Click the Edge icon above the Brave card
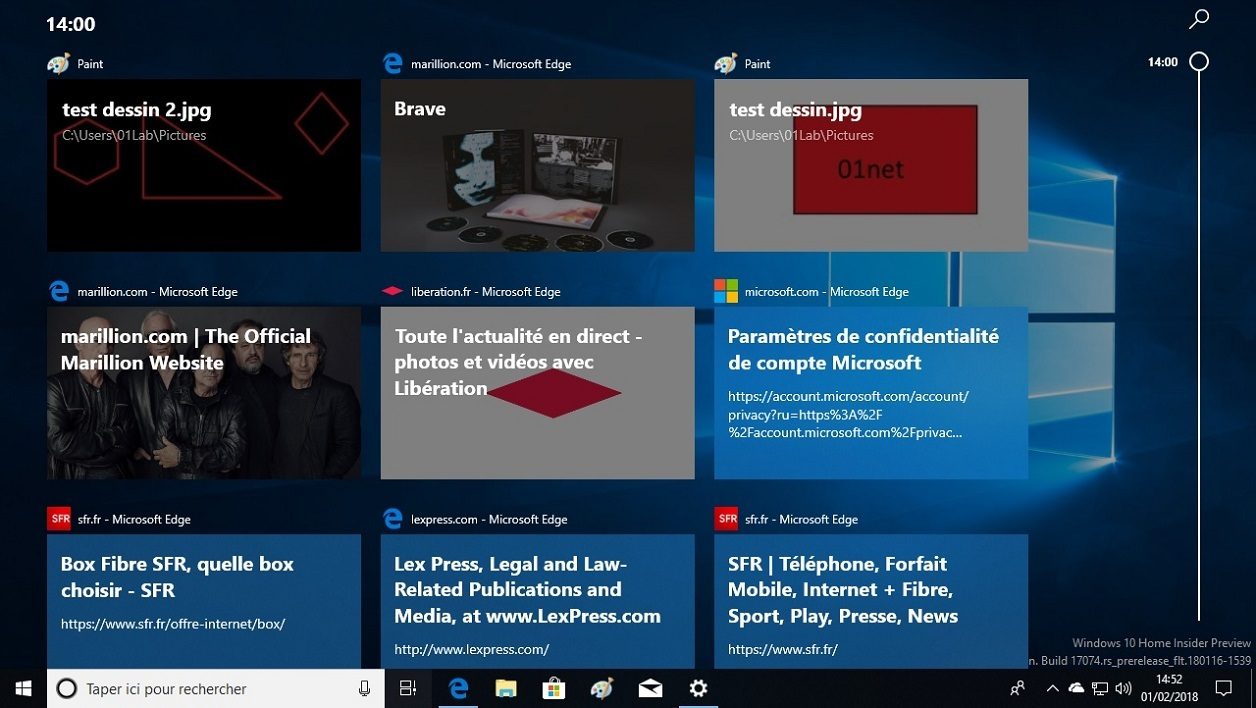This screenshot has height=708, width=1256. point(393,64)
